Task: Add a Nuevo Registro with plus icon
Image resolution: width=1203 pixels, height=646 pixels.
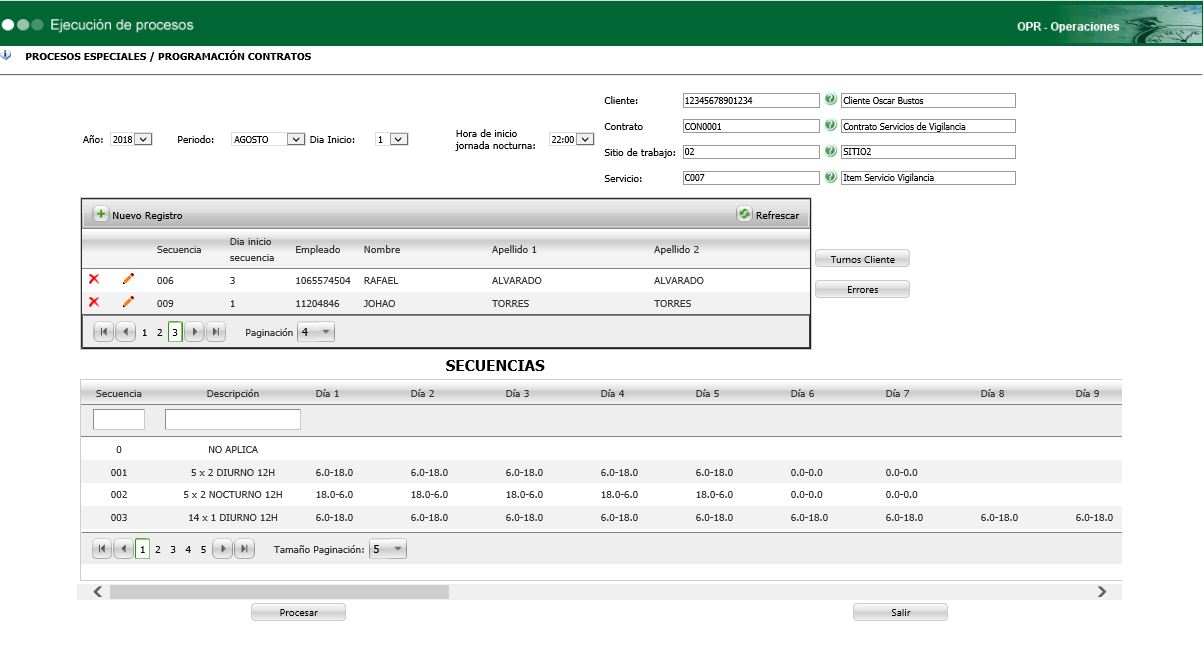Action: click(x=101, y=214)
